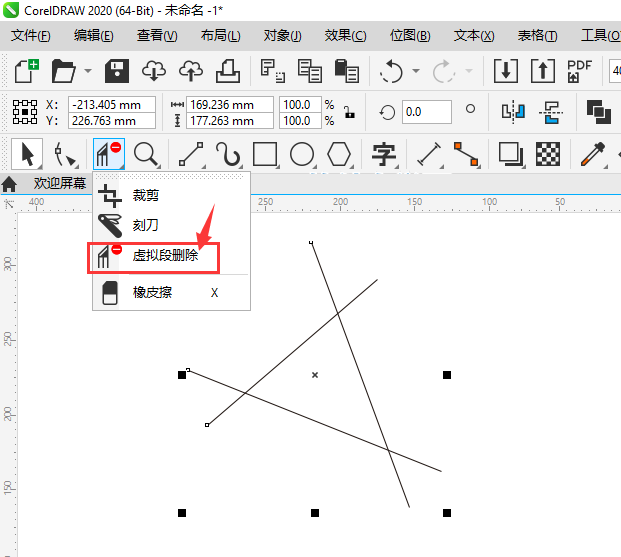Select the Shape tool

pyautogui.click(x=65, y=155)
